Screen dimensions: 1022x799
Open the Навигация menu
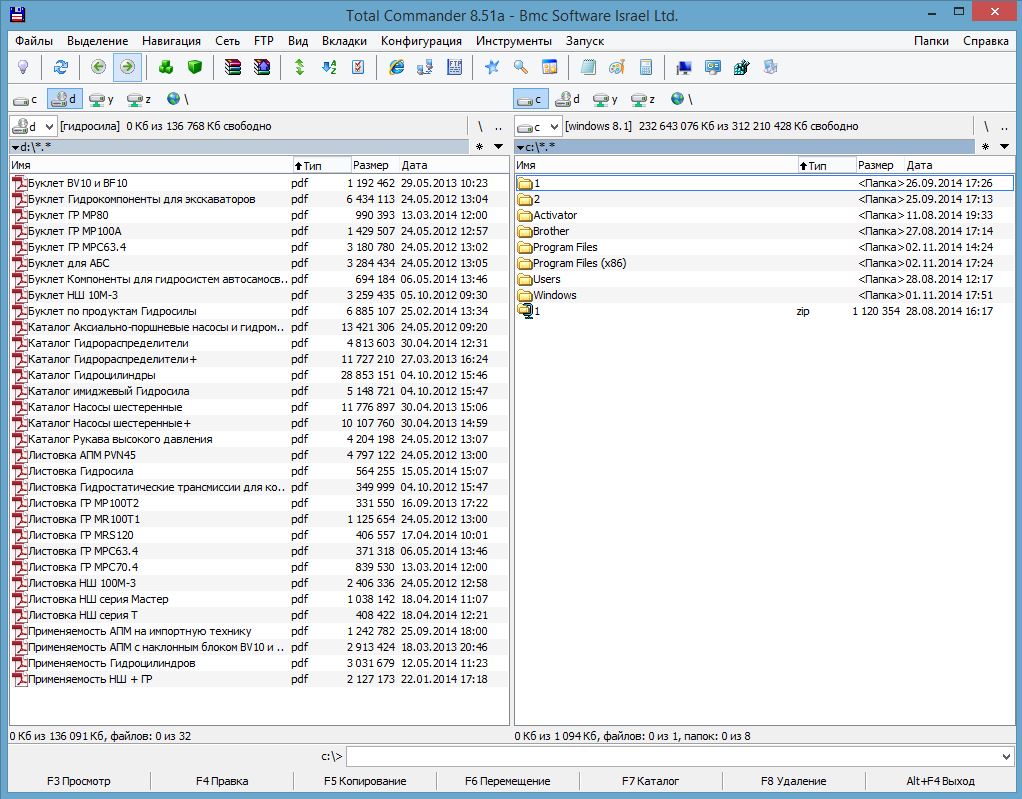pyautogui.click(x=171, y=41)
